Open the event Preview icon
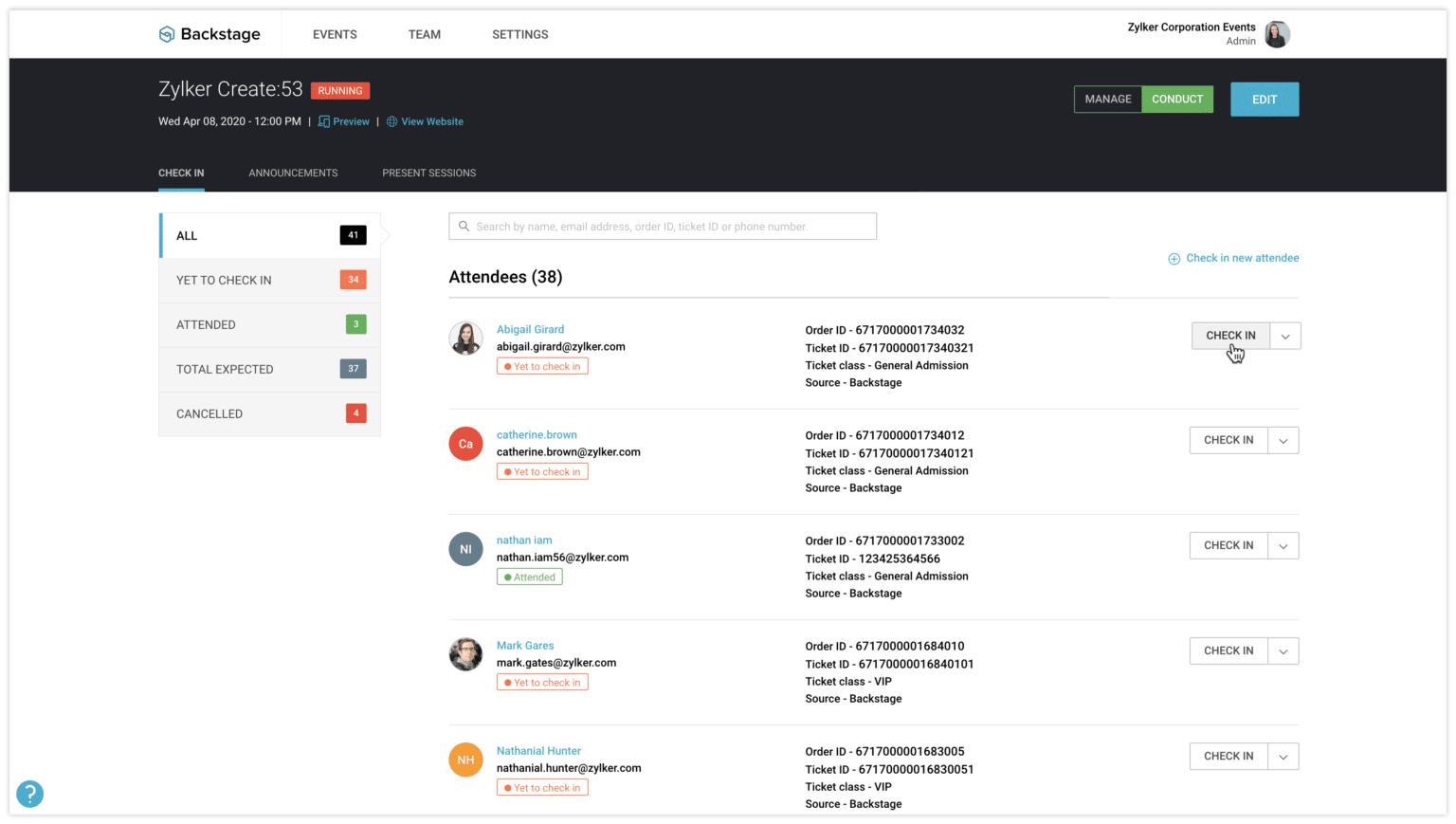Viewport: 1456px width, 824px height. click(x=323, y=121)
